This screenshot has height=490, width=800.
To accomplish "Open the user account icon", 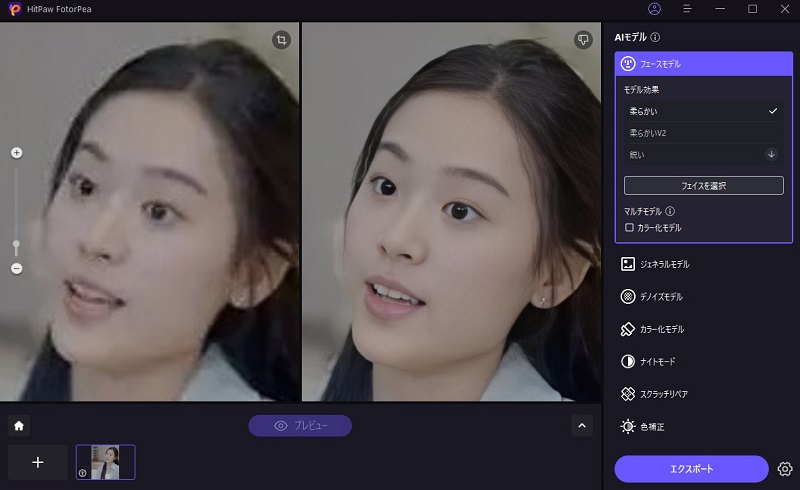I will pyautogui.click(x=654, y=9).
